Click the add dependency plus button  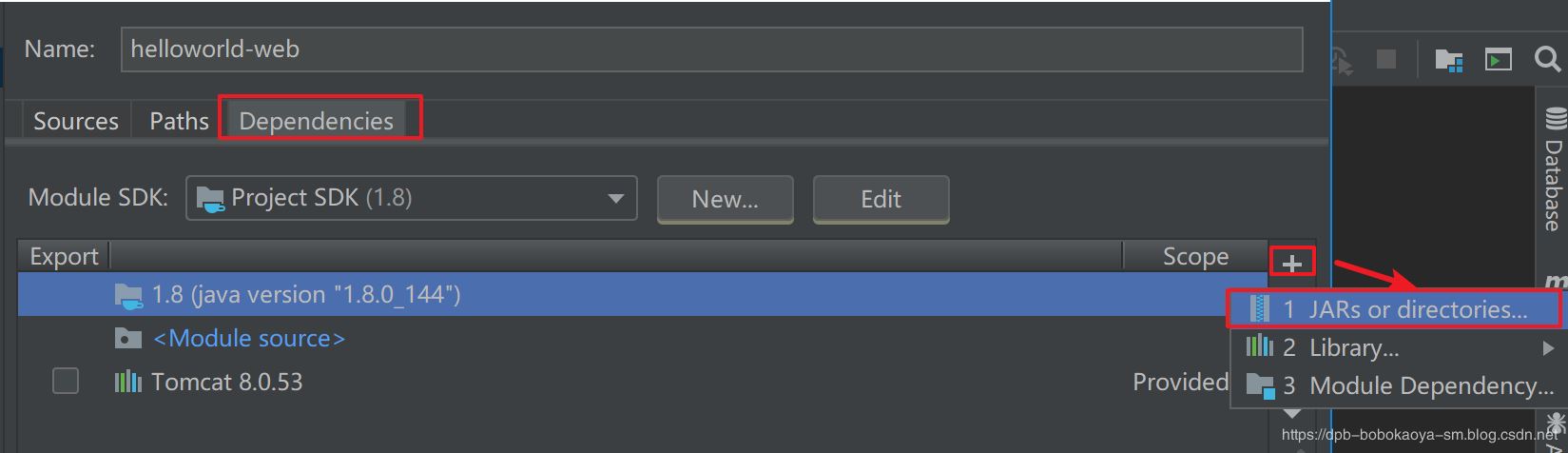click(1291, 262)
